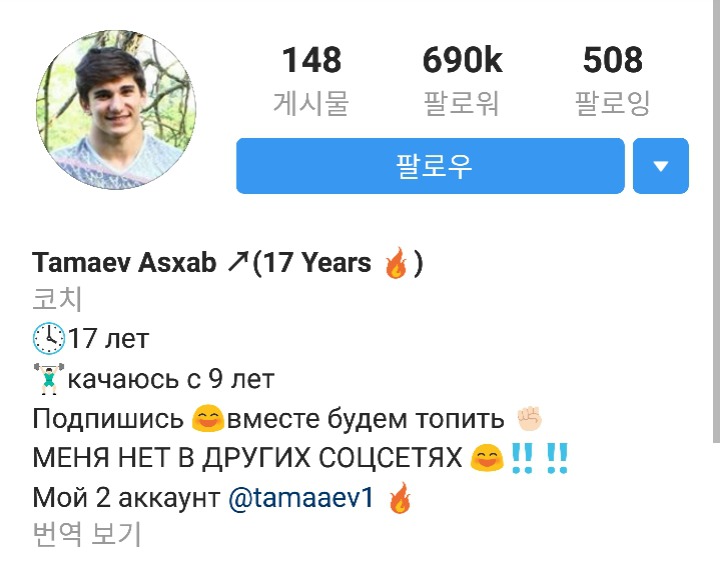Open the circular profile picture

(116, 110)
